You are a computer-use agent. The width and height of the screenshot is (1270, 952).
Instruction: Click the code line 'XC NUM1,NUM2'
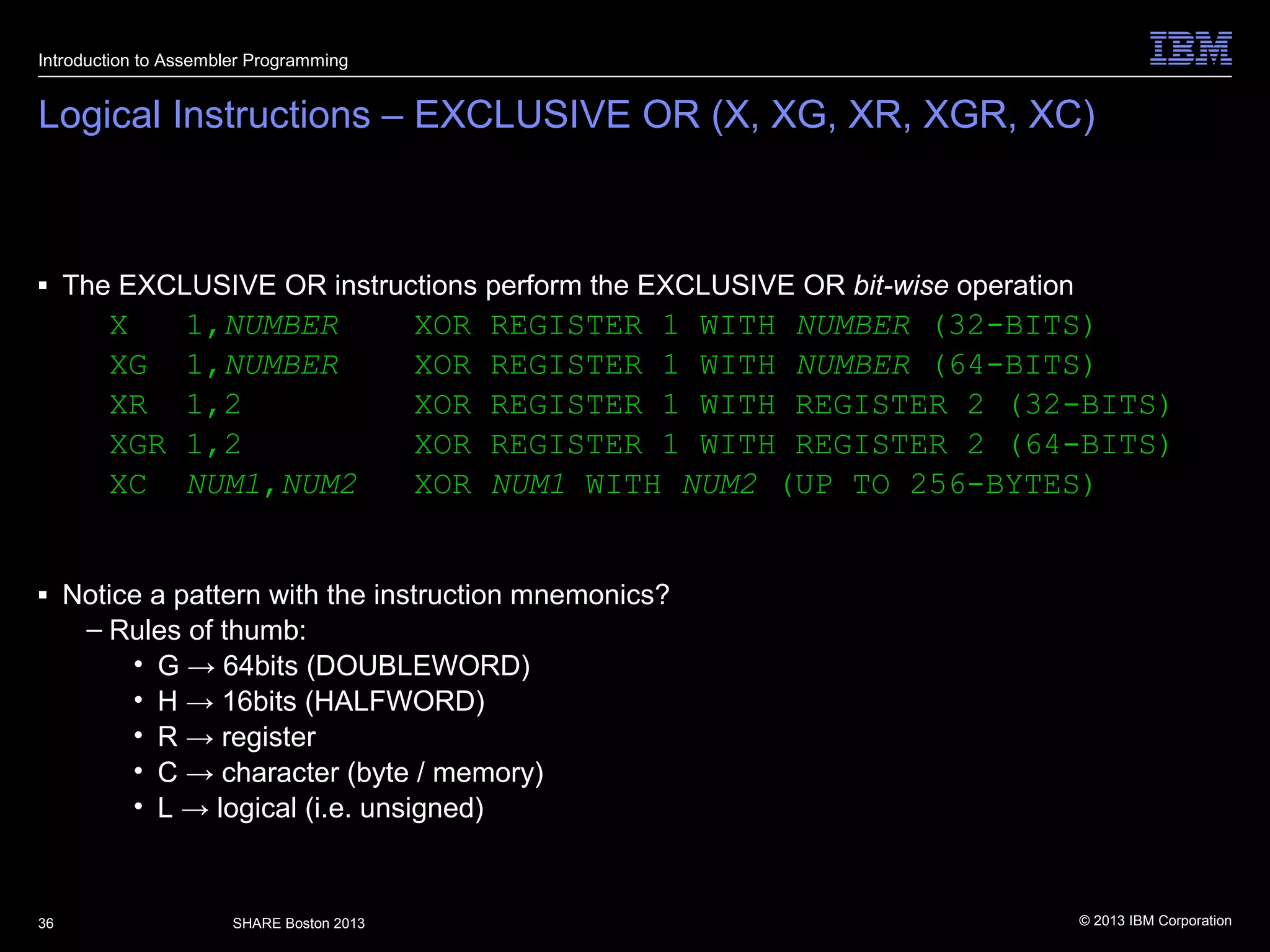click(x=233, y=485)
